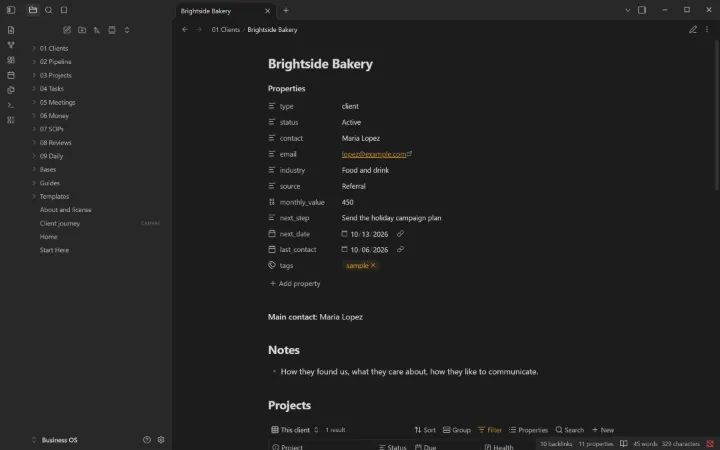Open command palette ribbon icon

[x=11, y=105]
